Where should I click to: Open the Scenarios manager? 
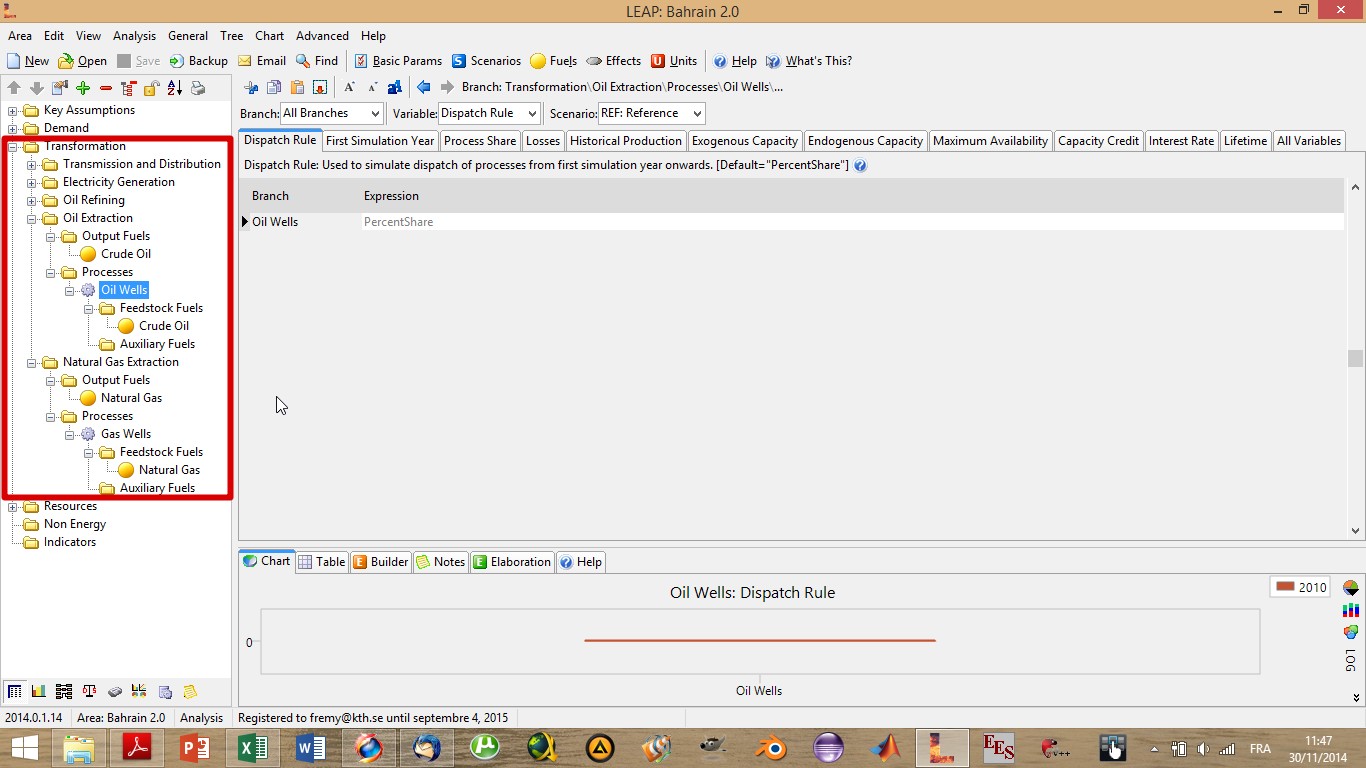click(486, 61)
